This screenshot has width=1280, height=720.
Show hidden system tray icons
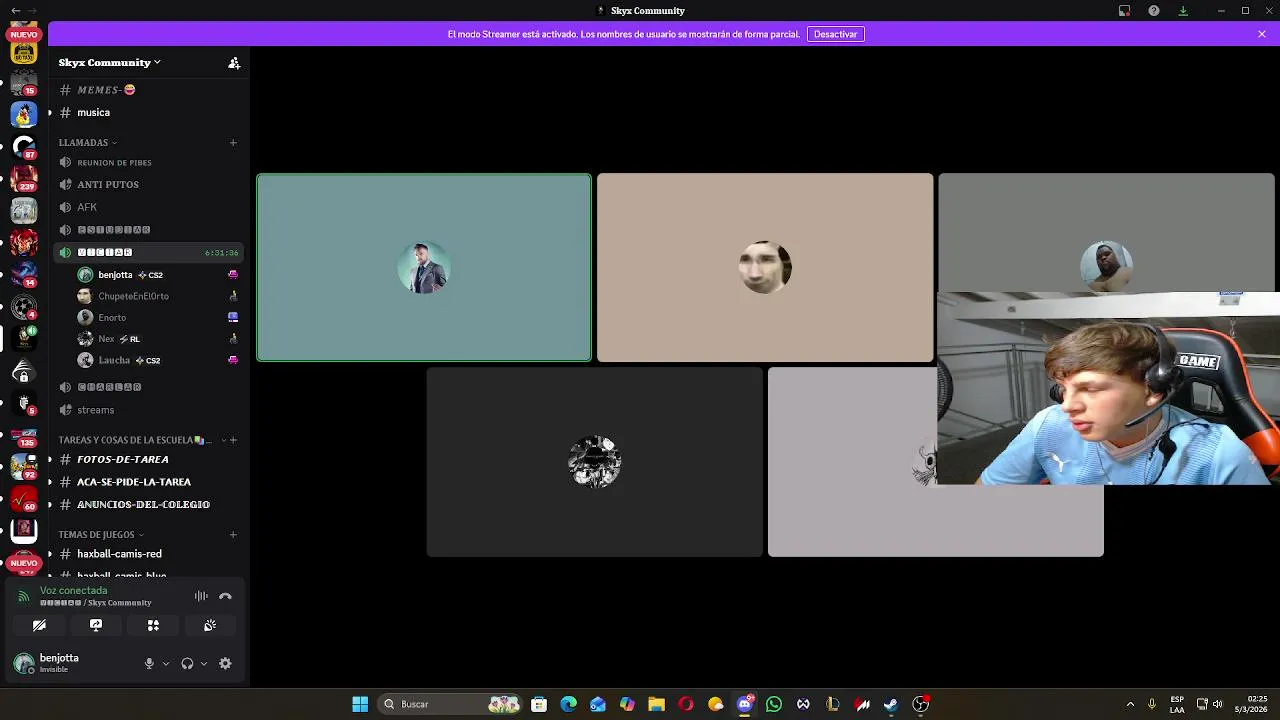1130,704
